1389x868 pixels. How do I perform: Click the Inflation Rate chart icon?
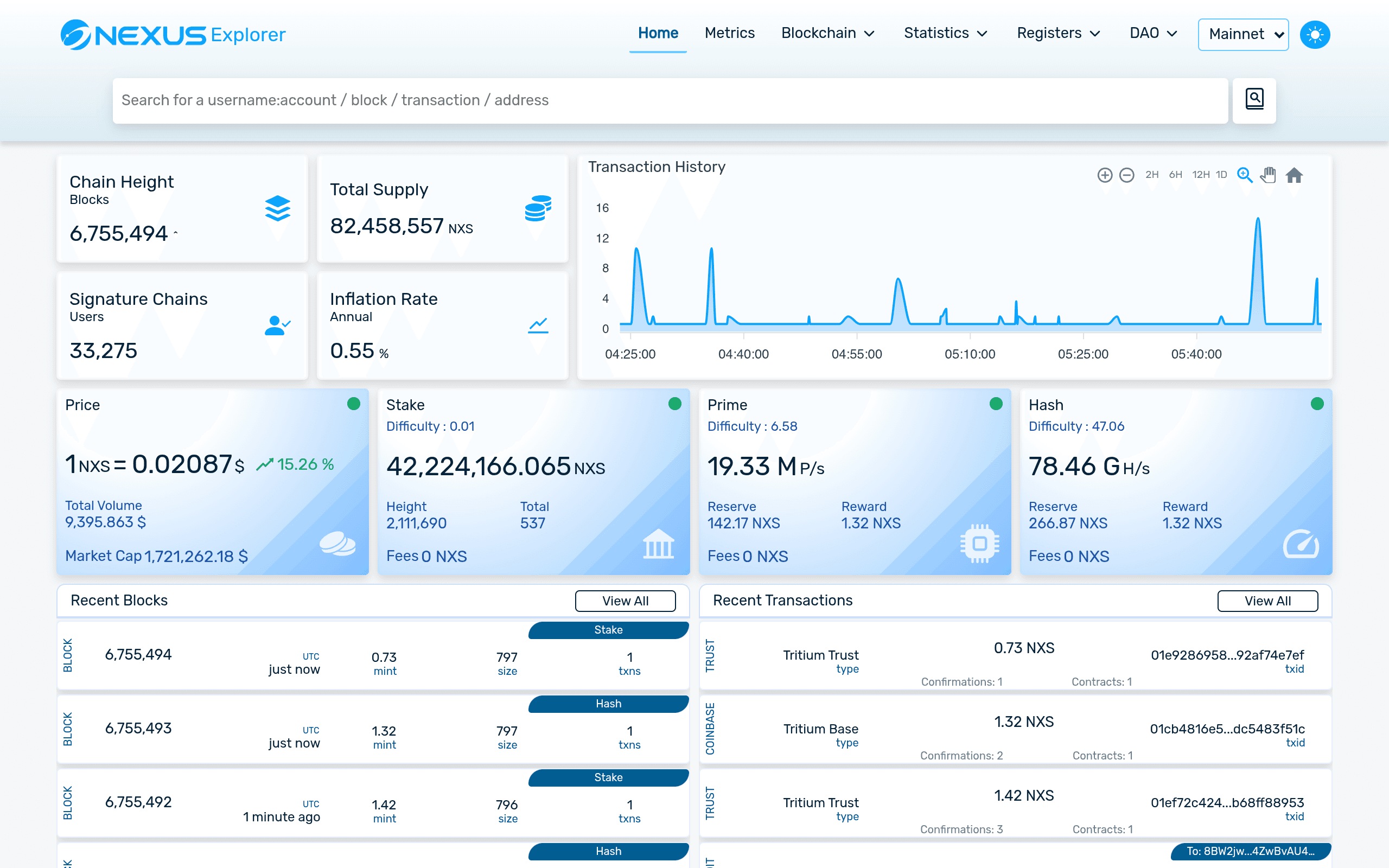(x=538, y=325)
